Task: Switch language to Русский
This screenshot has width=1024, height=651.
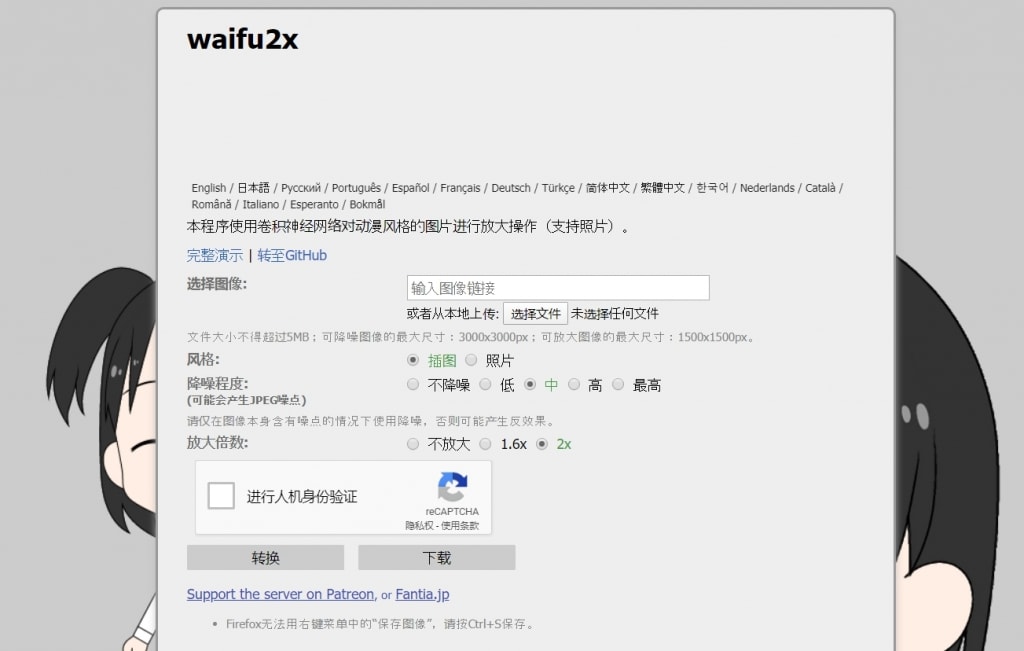Action: [301, 188]
